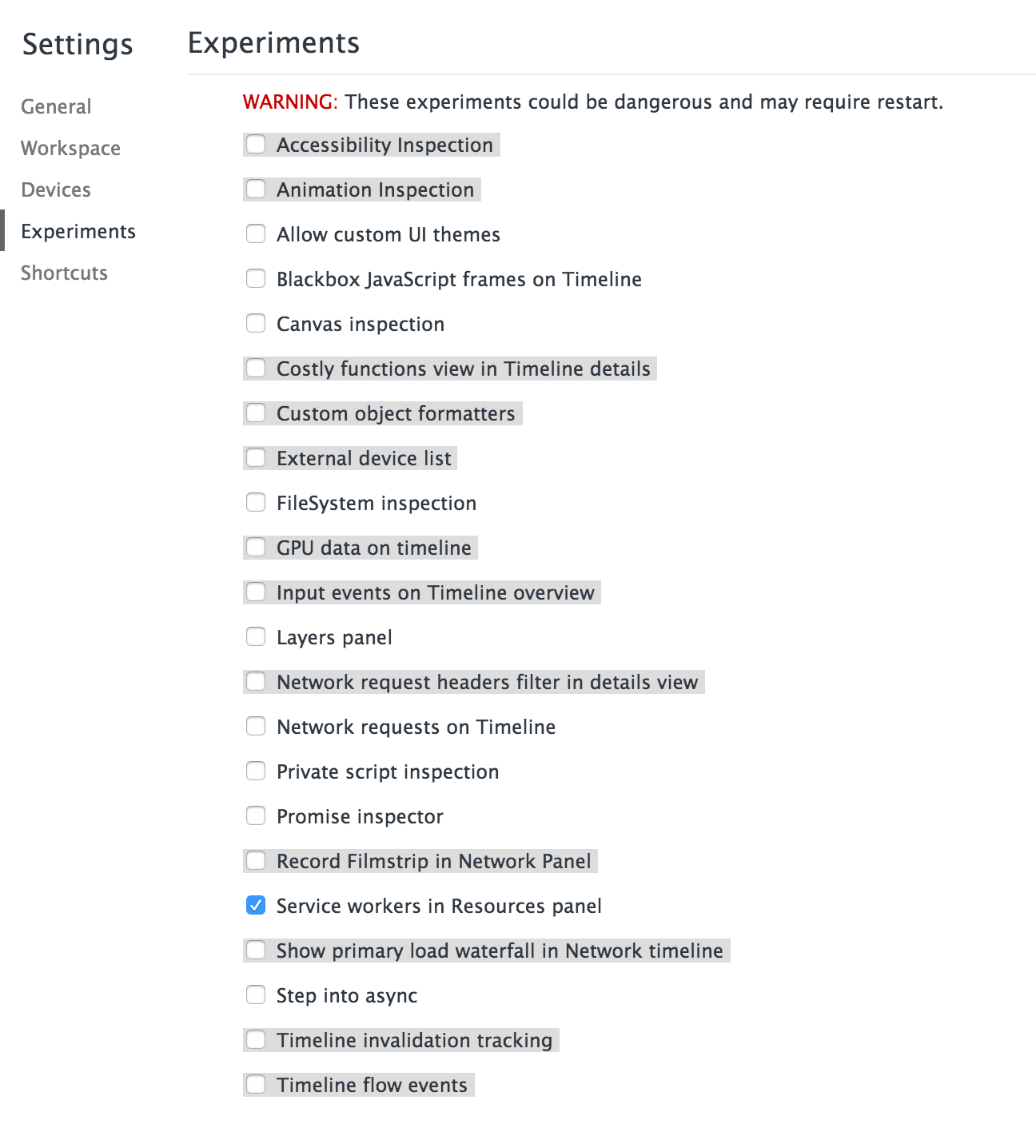
Task: Enable Timeline flow events
Action: [255, 1084]
